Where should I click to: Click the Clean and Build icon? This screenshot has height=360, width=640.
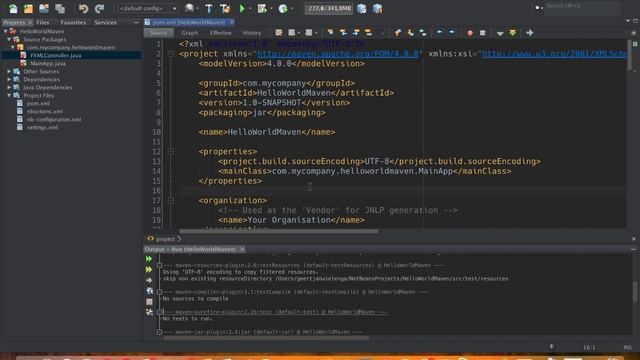[225, 8]
